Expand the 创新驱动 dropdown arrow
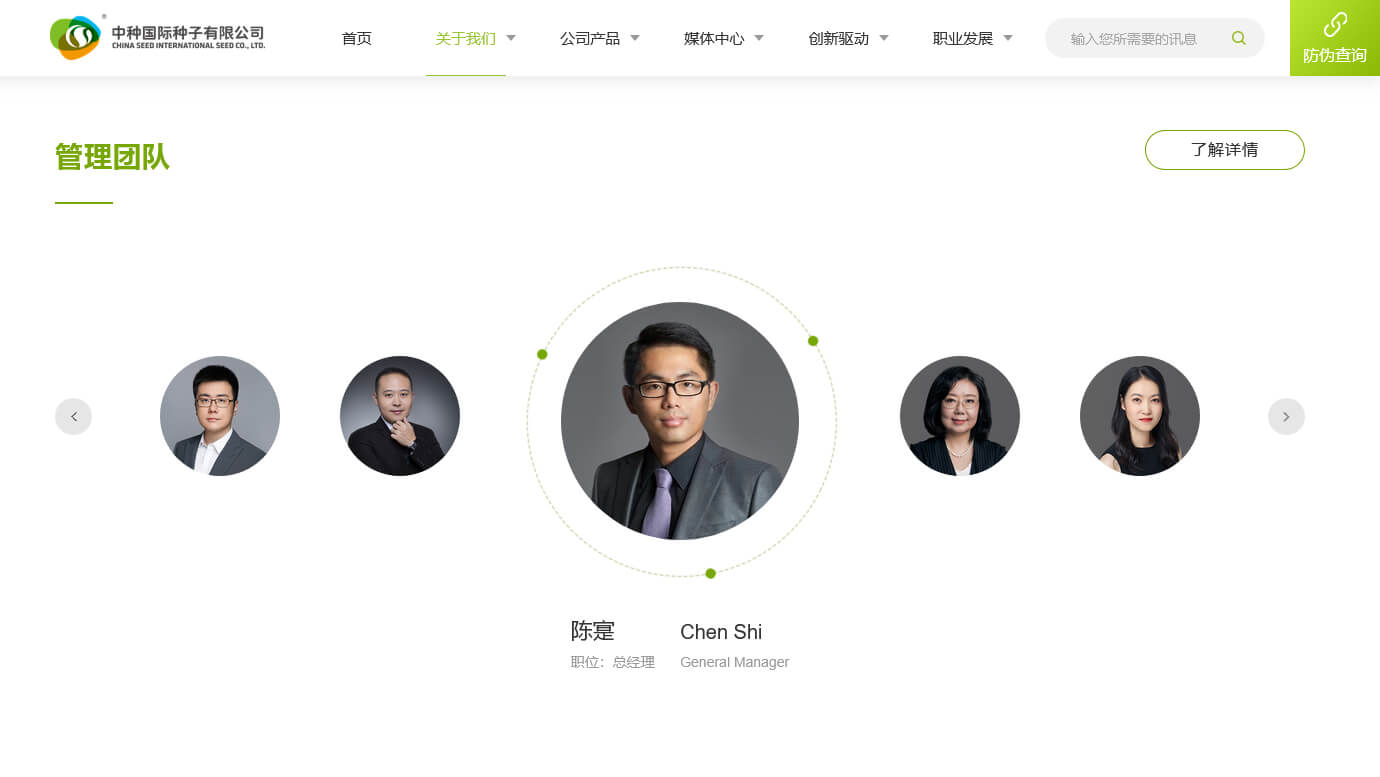The height and width of the screenshot is (777, 1380). click(x=884, y=38)
